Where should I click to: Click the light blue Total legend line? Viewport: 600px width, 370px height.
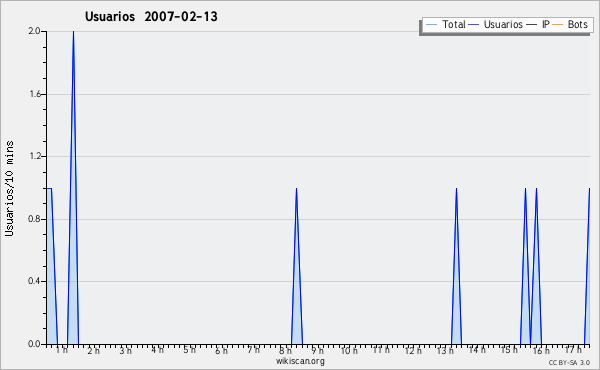[x=431, y=25]
